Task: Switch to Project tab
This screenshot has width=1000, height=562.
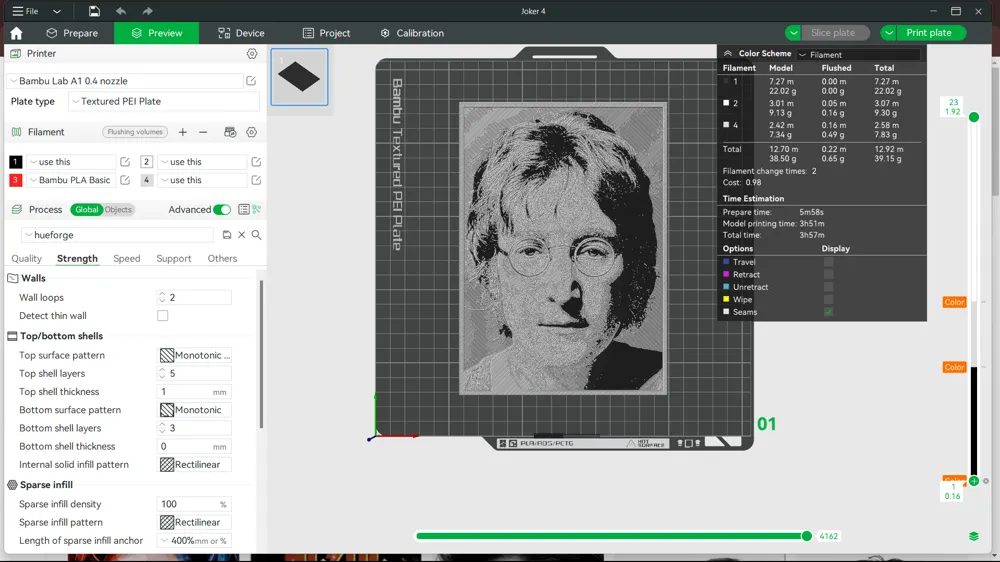Action: [326, 33]
